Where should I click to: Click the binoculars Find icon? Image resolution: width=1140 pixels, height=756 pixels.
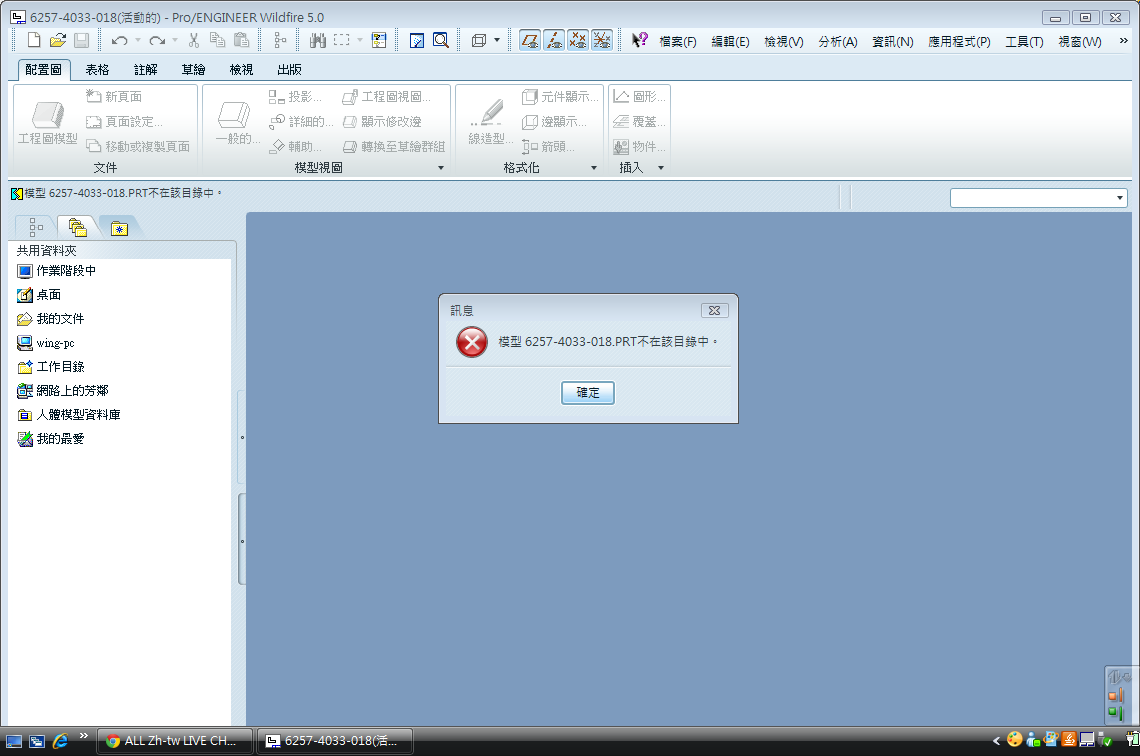(318, 41)
